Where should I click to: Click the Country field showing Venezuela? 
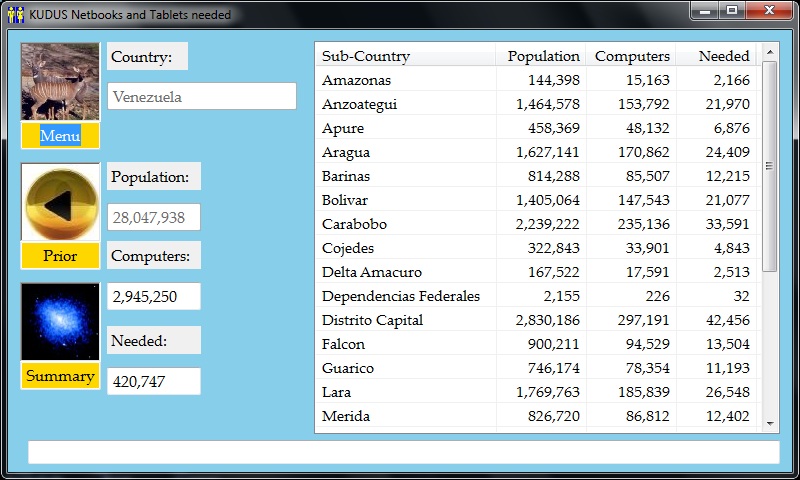(x=202, y=97)
